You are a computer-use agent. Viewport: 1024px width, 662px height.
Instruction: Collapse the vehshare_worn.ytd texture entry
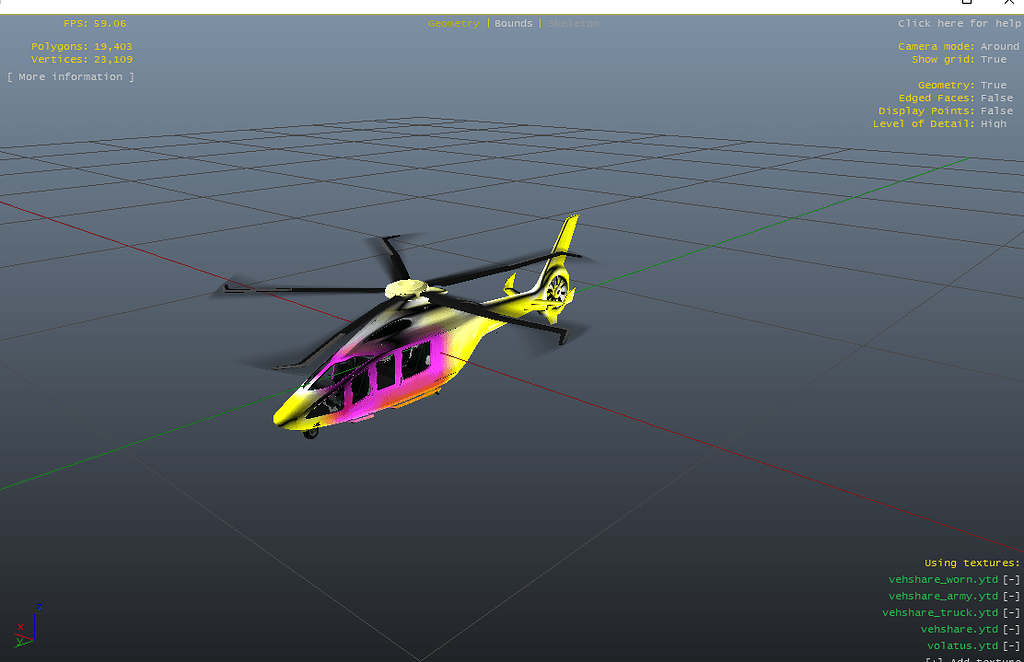(1009, 578)
